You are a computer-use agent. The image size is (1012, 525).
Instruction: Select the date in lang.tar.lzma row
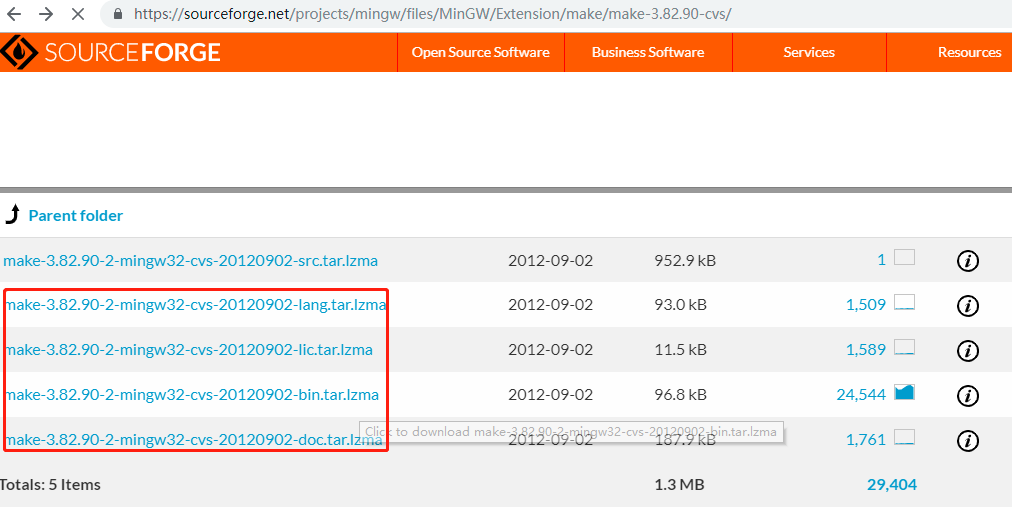(x=550, y=304)
